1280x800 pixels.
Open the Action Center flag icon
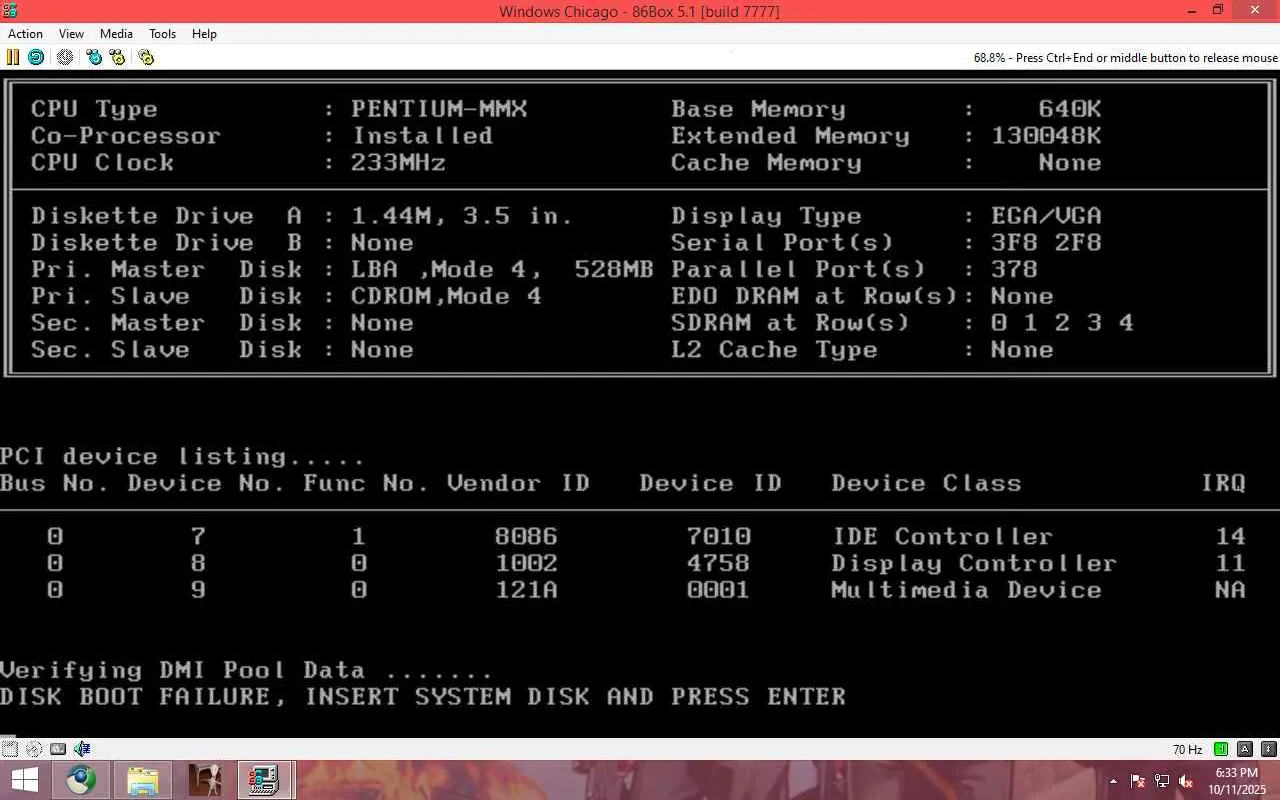pyautogui.click(x=1138, y=781)
